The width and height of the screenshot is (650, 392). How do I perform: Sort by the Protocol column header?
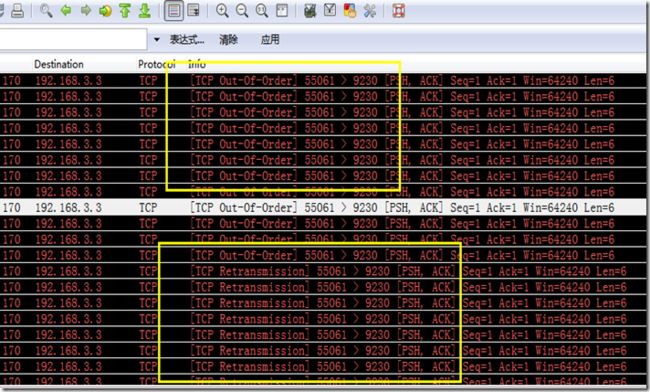[x=157, y=64]
